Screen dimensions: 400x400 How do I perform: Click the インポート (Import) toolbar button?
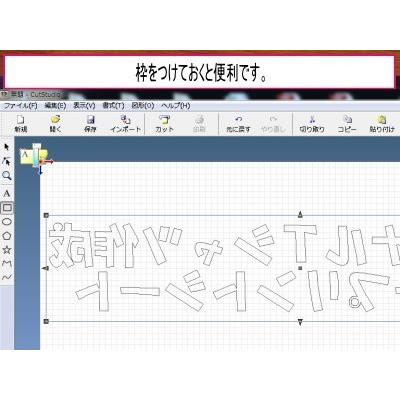[126, 124]
